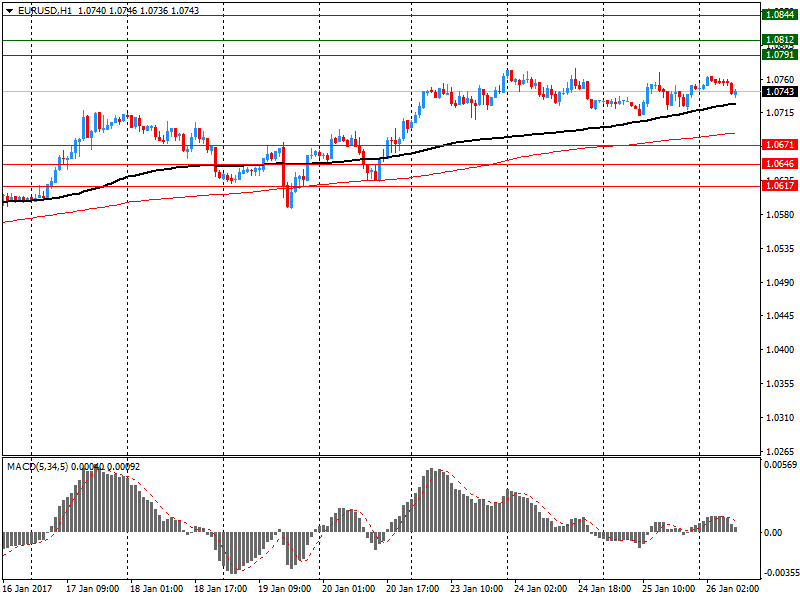This screenshot has width=800, height=600.
Task: Click the 1.0580 price scale value
Action: 780,215
